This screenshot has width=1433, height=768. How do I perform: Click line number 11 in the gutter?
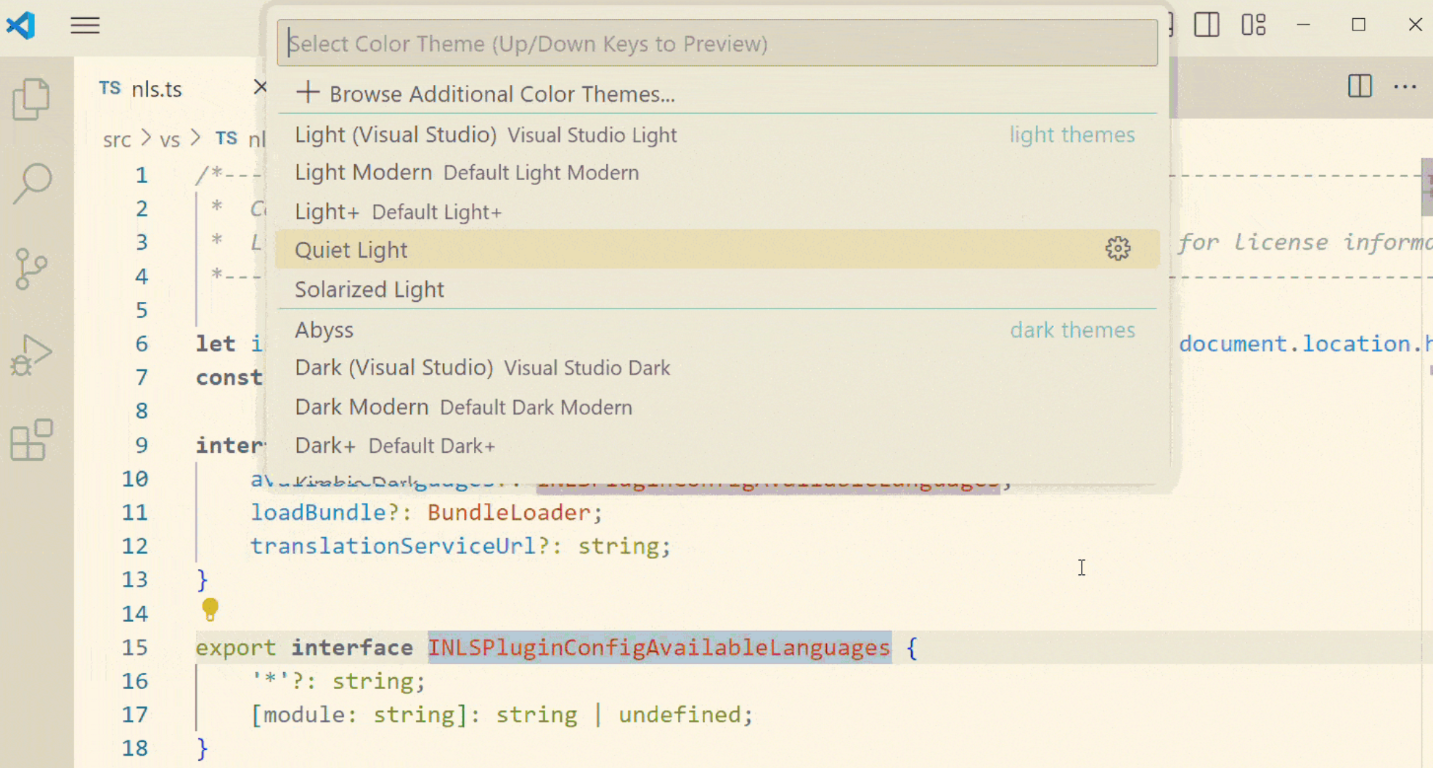[x=135, y=512]
